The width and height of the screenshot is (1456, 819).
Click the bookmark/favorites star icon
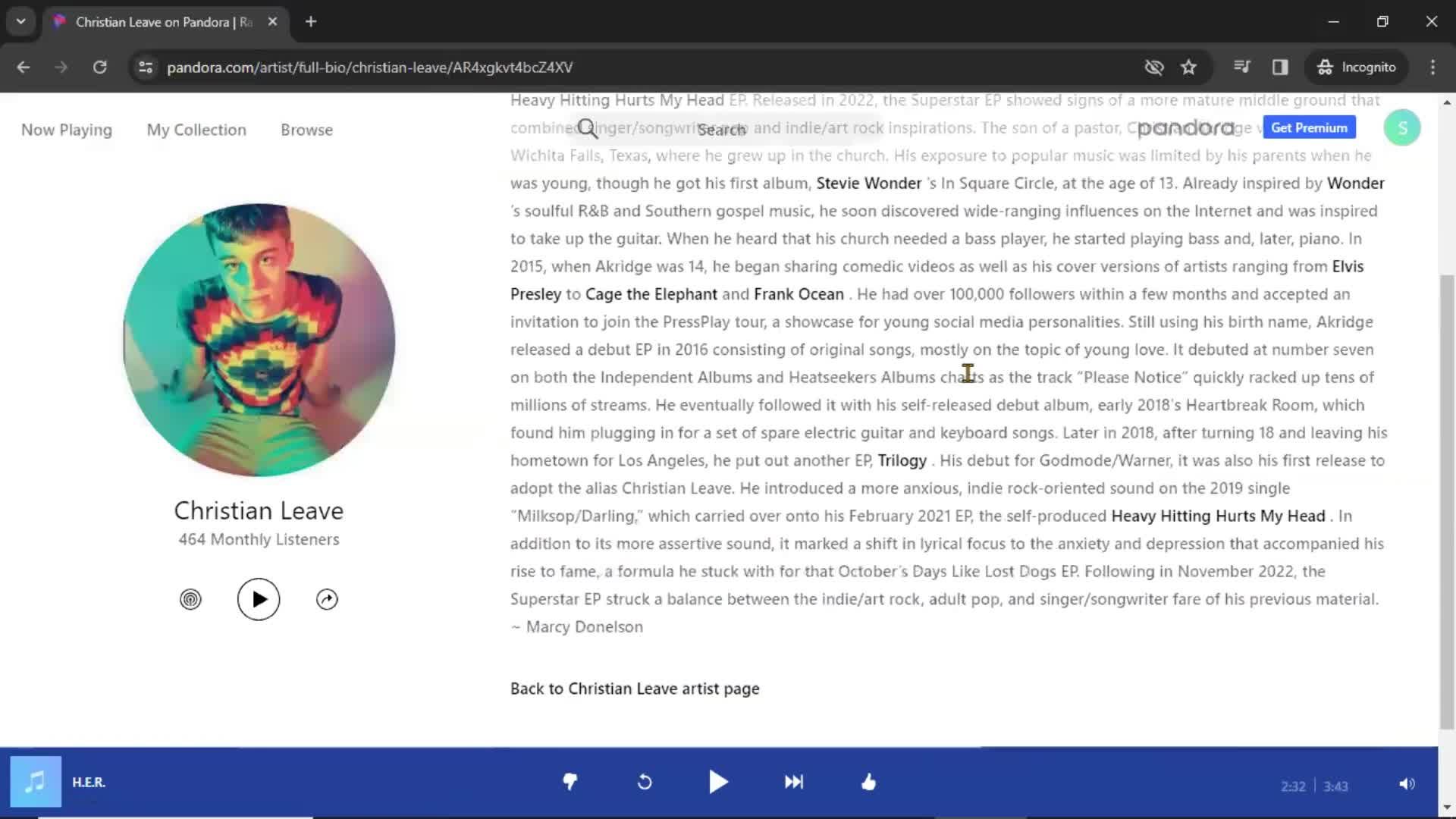(x=1188, y=67)
